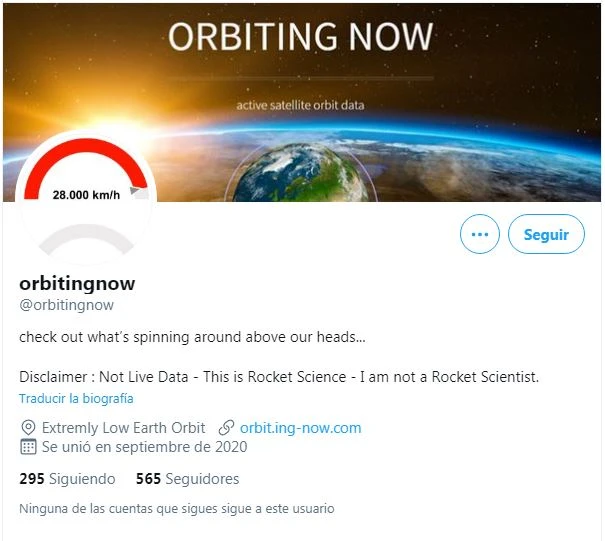Viewport: 605px width, 541px height.
Task: Click the Se unió en septiembre de 2020 text
Action: pyautogui.click(x=144, y=447)
